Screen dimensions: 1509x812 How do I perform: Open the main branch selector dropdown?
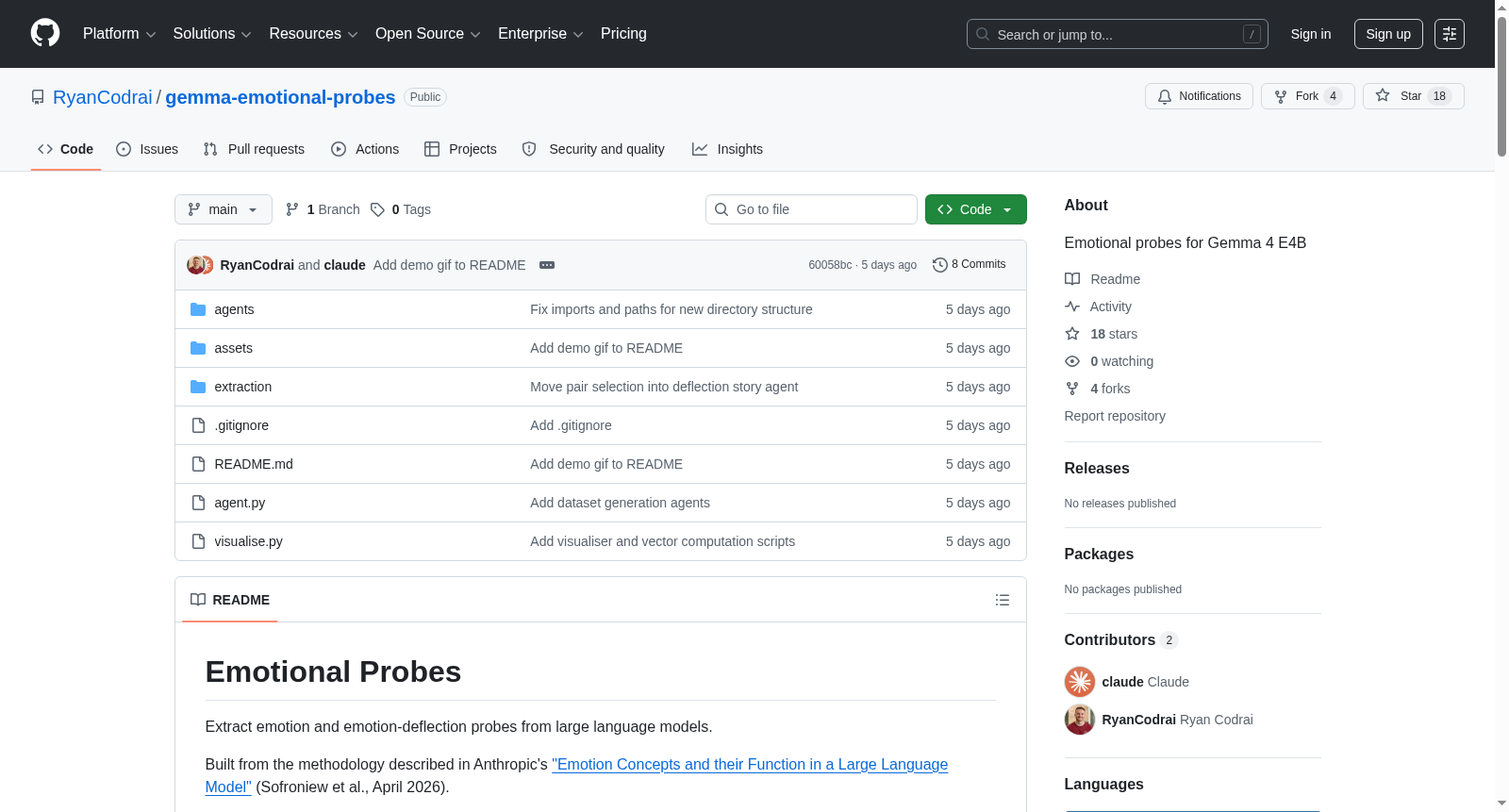[224, 209]
